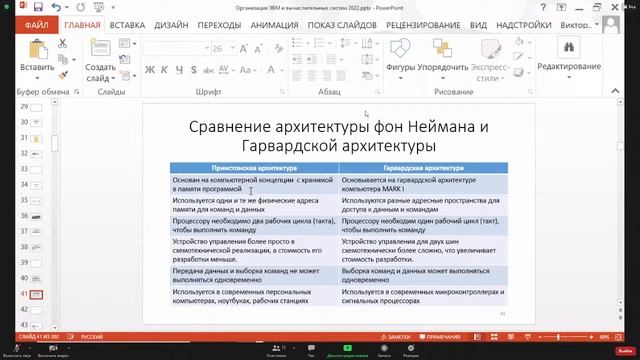Viewport: 640px width, 360px height.
Task: Click Zoom Демонстрация экрана share button
Action: point(347,351)
